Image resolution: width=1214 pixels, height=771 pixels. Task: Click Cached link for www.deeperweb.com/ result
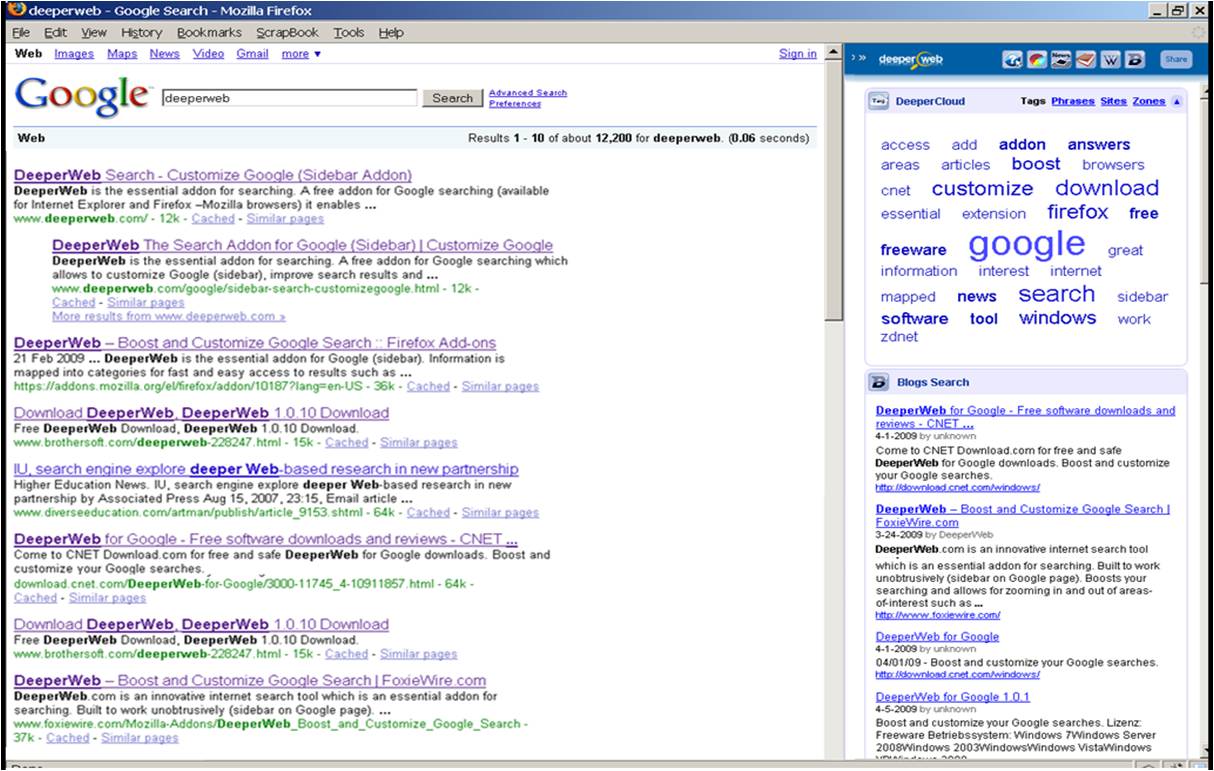point(213,218)
